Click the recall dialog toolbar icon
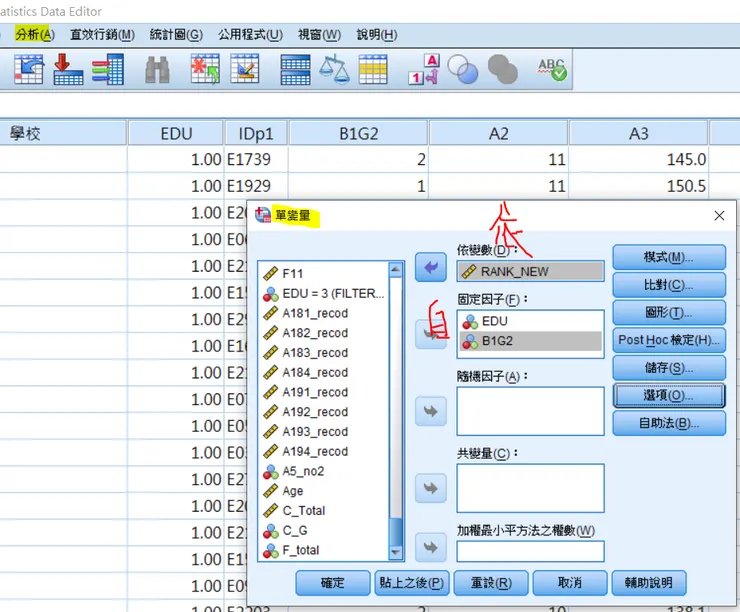740x612 pixels. click(29, 69)
